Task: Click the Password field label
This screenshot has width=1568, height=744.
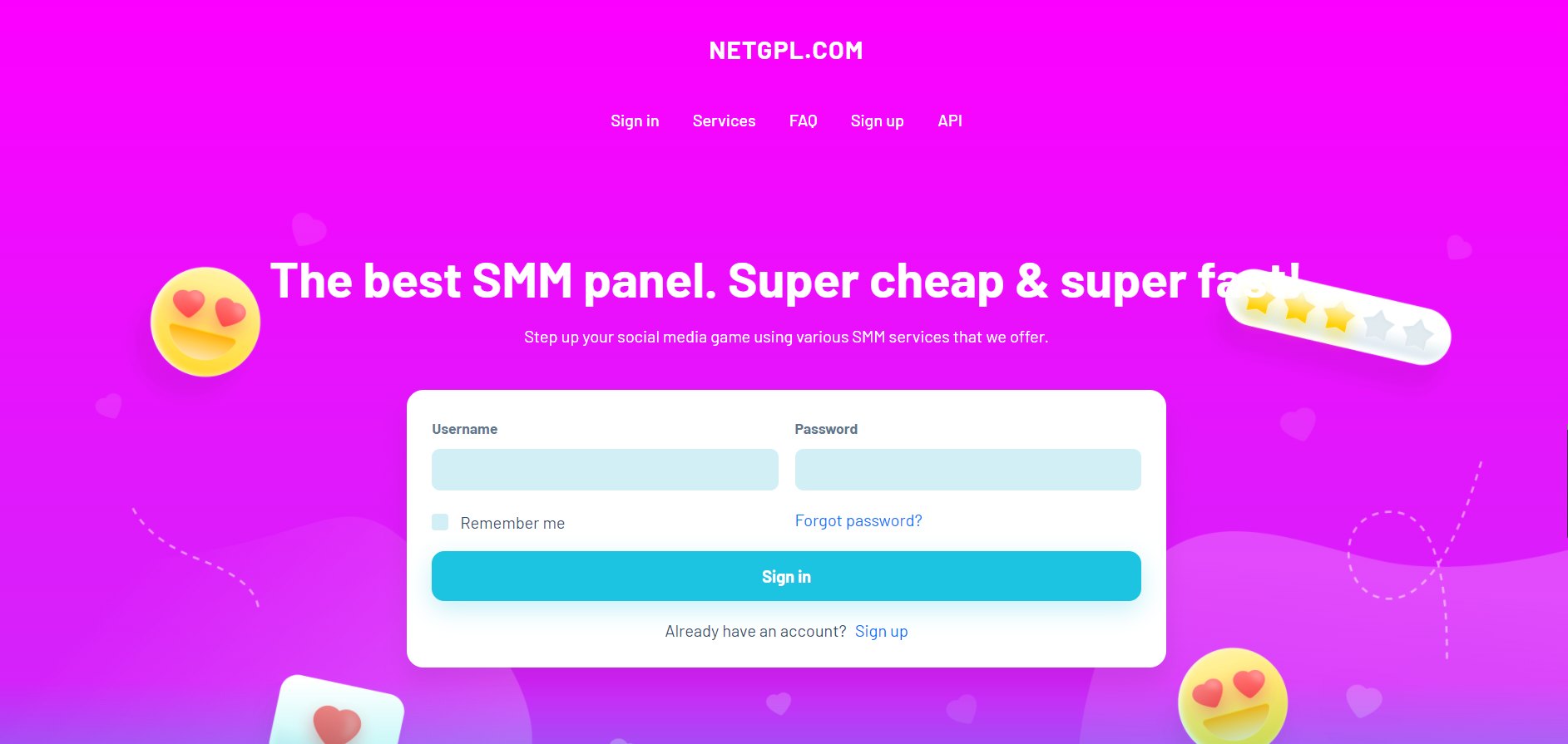Action: click(x=826, y=429)
